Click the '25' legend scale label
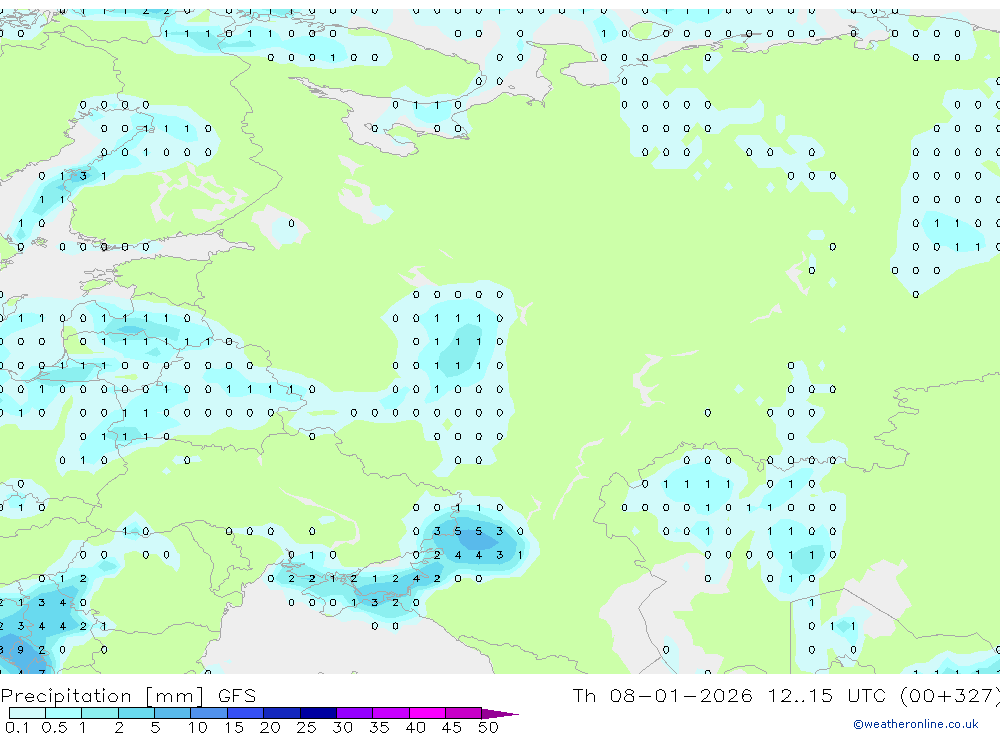The image size is (1000, 733). click(x=307, y=727)
